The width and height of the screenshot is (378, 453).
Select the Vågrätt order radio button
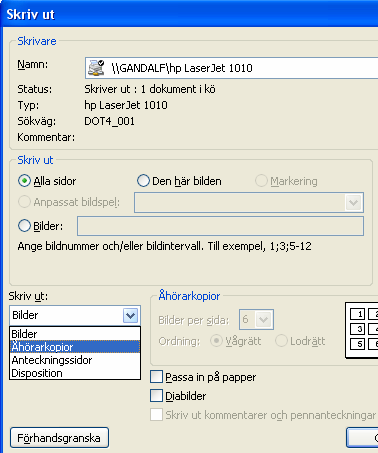216,341
